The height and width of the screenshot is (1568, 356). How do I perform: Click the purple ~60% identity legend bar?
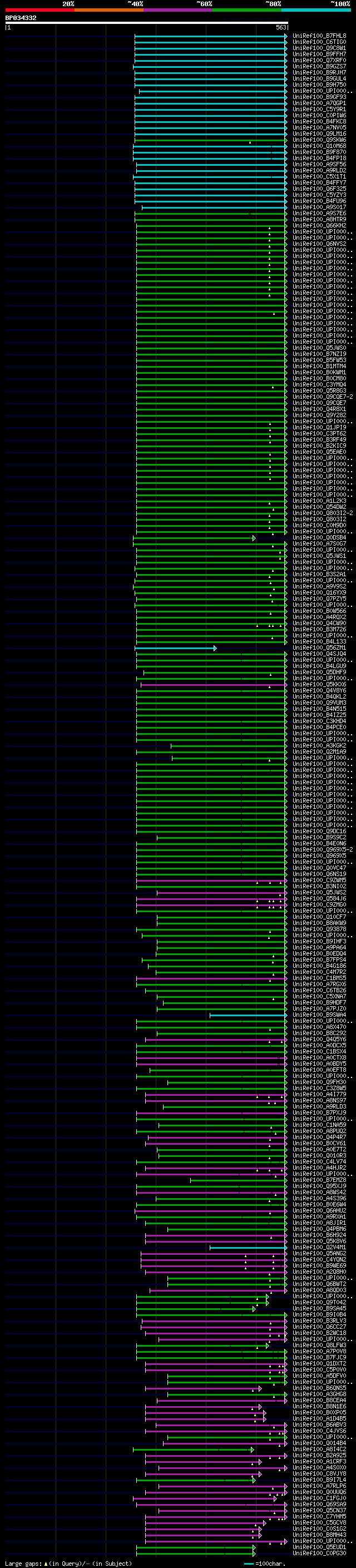(x=177, y=10)
